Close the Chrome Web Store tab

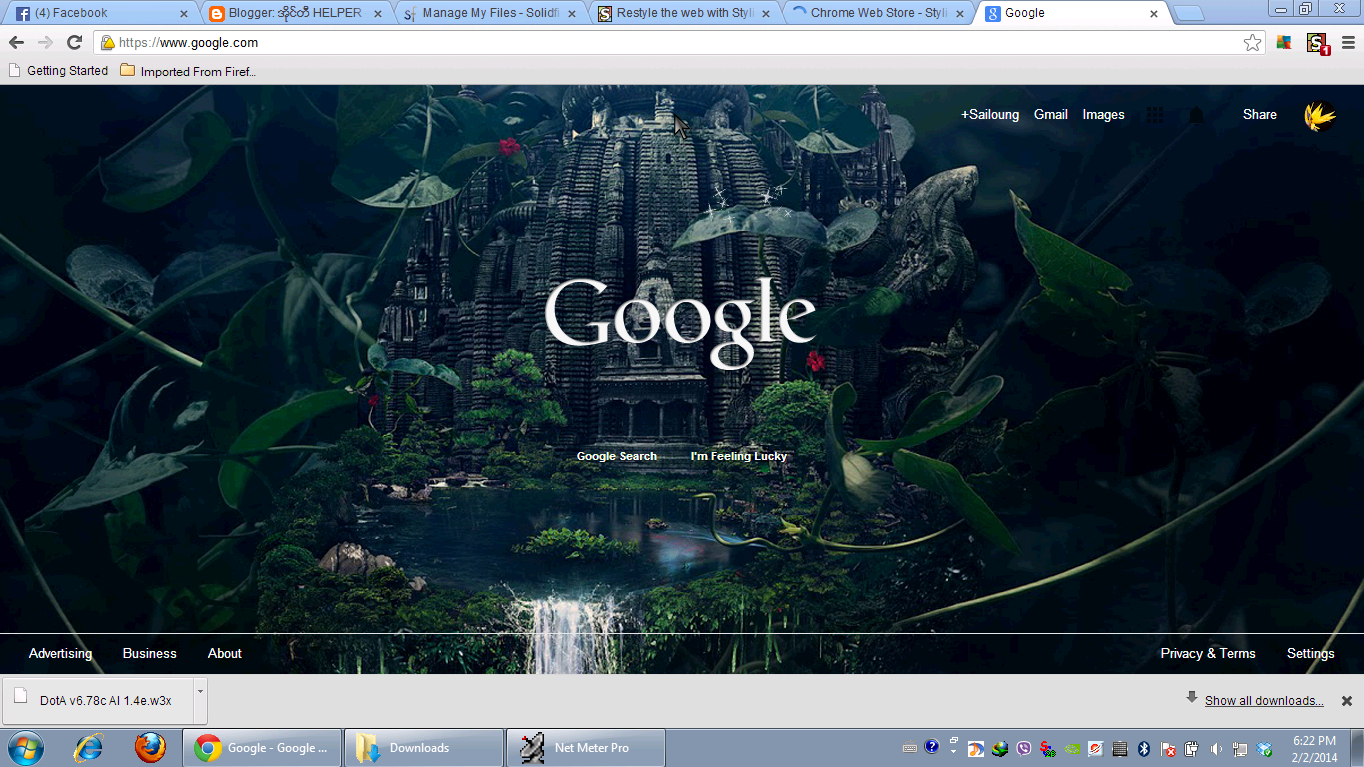(959, 14)
